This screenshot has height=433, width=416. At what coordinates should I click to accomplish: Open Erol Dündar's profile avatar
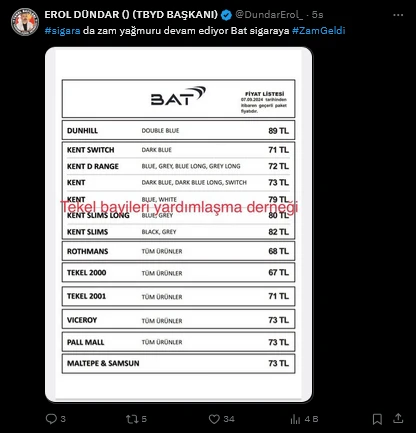coord(25,22)
